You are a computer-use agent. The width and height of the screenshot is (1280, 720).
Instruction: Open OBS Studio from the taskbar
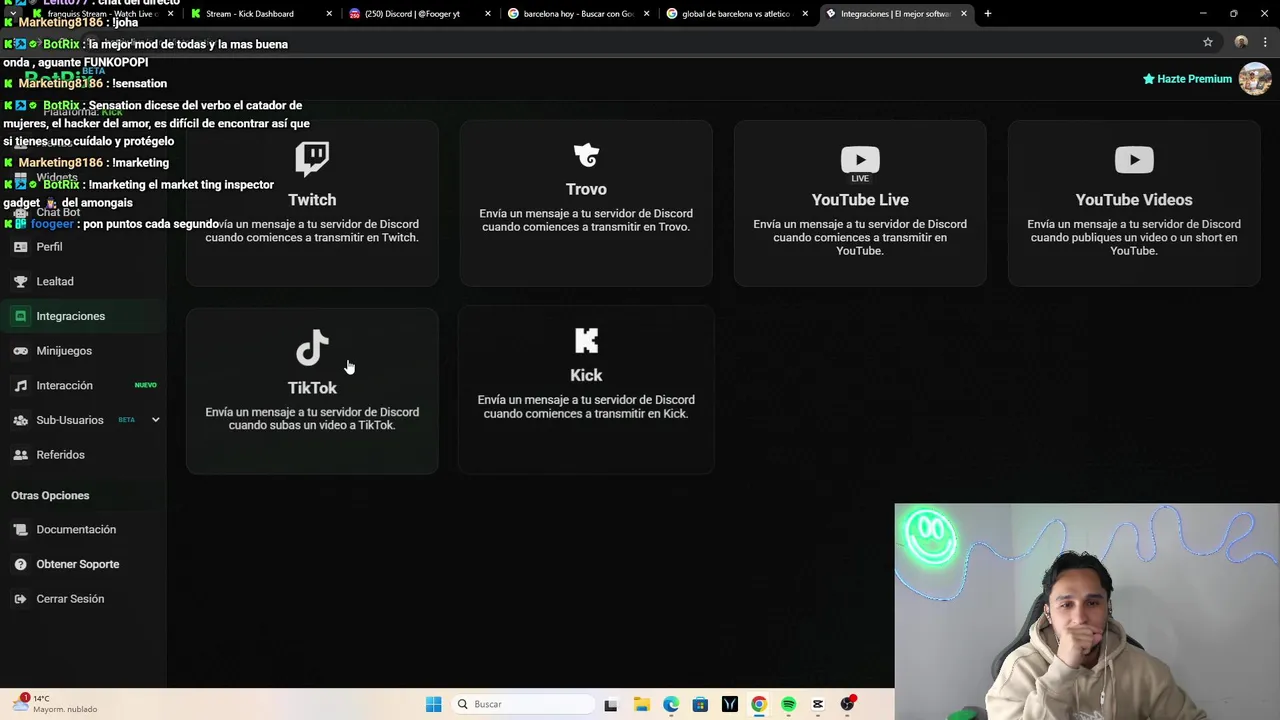(848, 704)
